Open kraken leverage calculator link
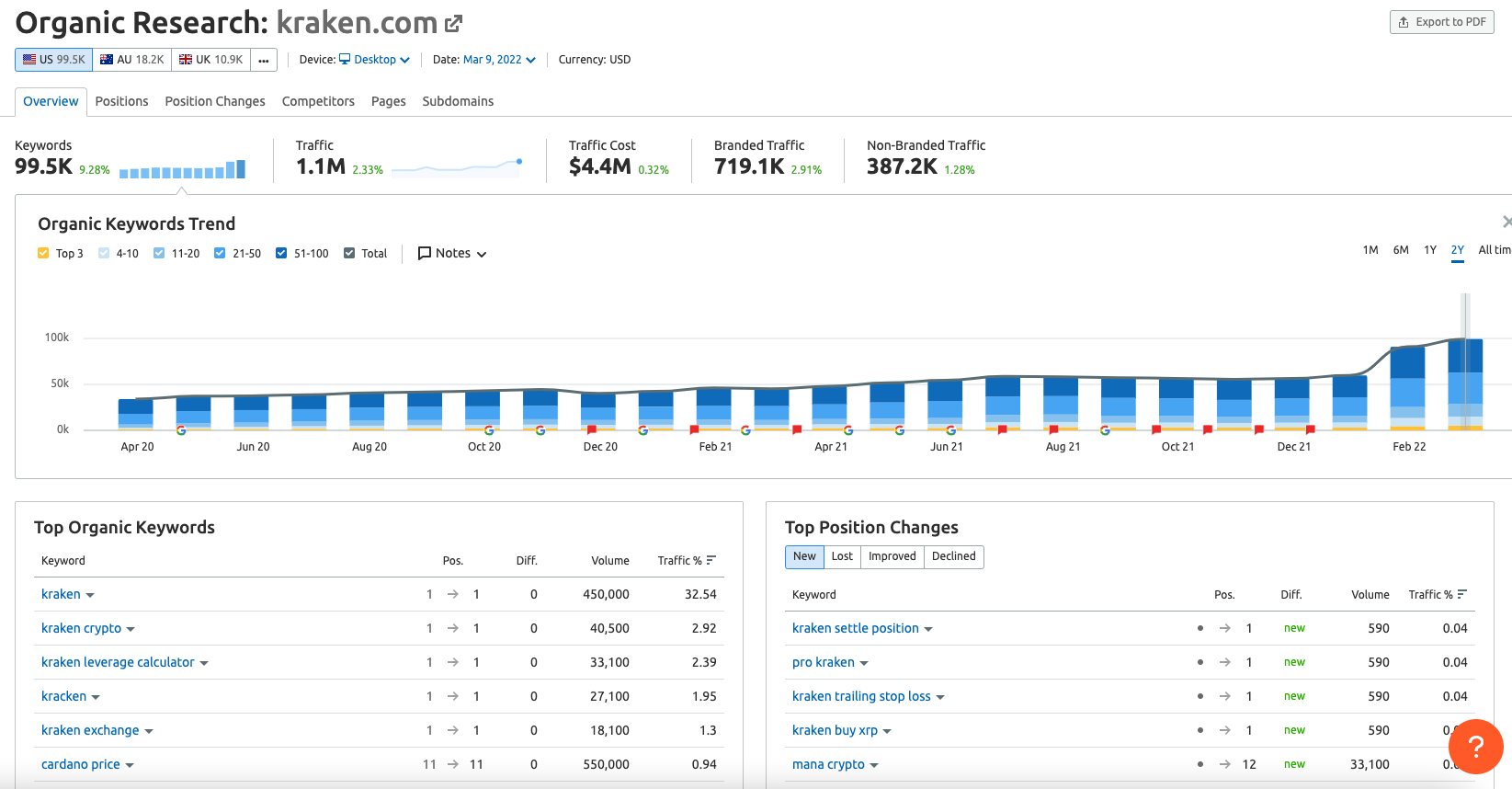The width and height of the screenshot is (1512, 789). tap(118, 663)
